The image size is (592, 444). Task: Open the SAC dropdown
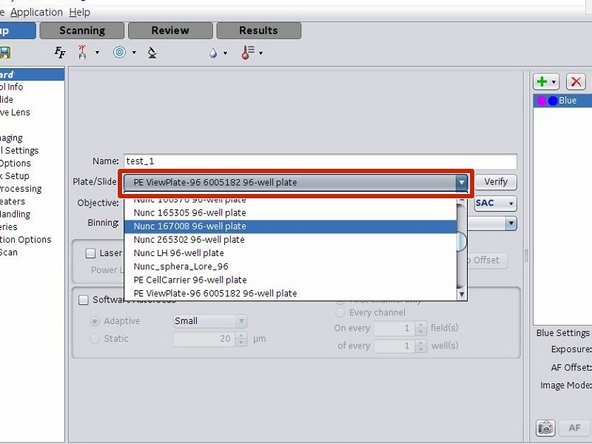pos(495,203)
